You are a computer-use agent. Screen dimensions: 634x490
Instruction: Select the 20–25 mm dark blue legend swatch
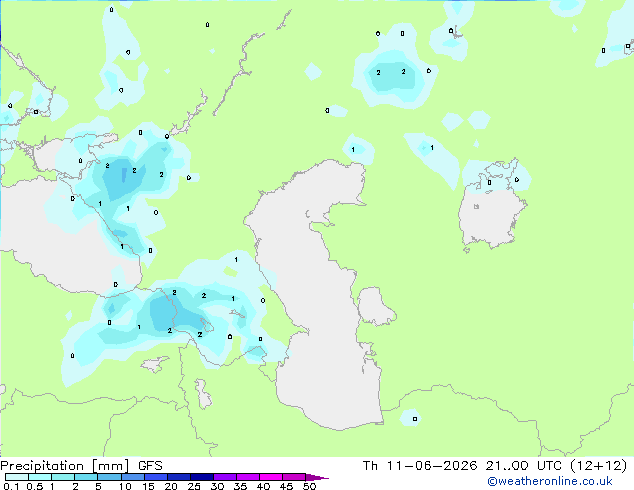(x=179, y=477)
